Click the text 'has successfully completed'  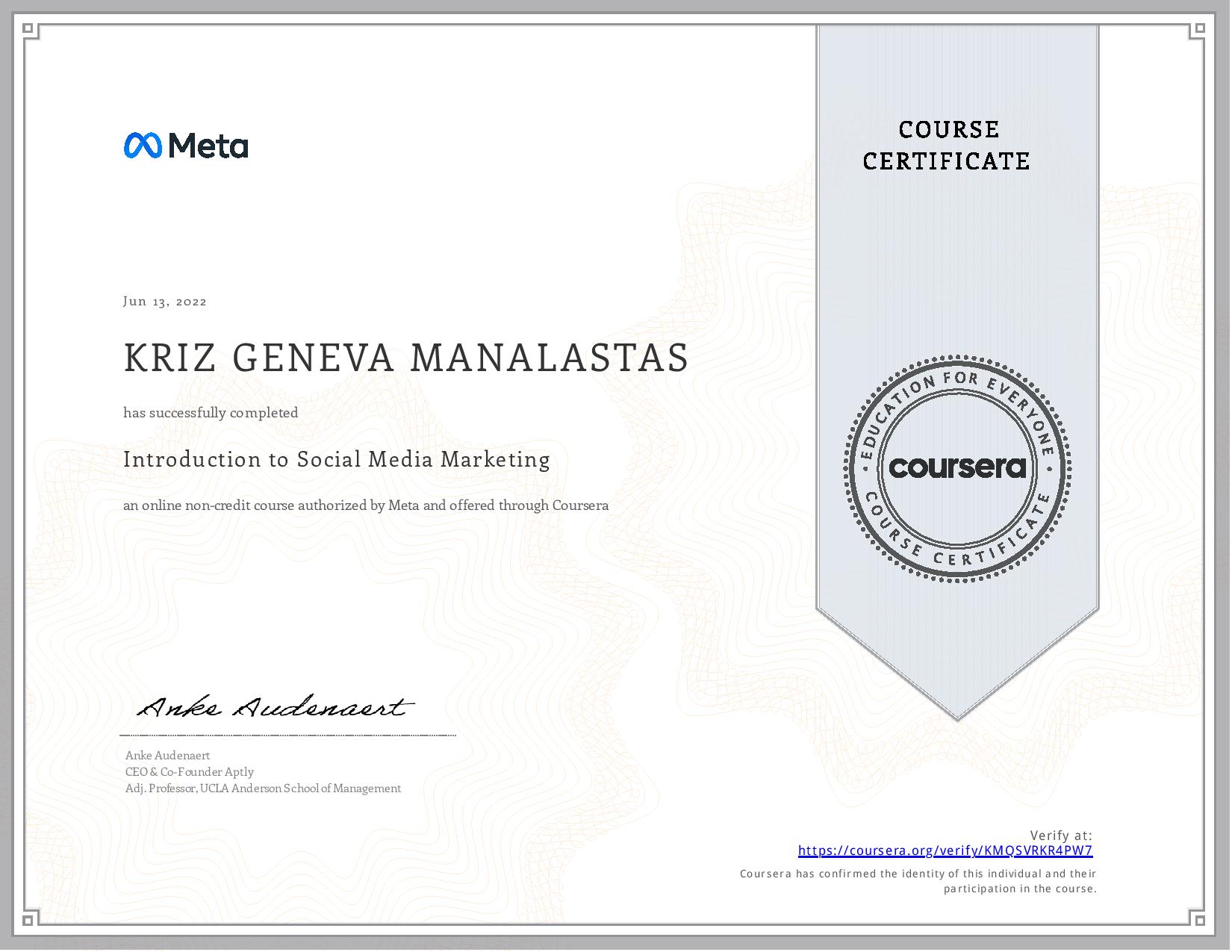[x=211, y=412]
